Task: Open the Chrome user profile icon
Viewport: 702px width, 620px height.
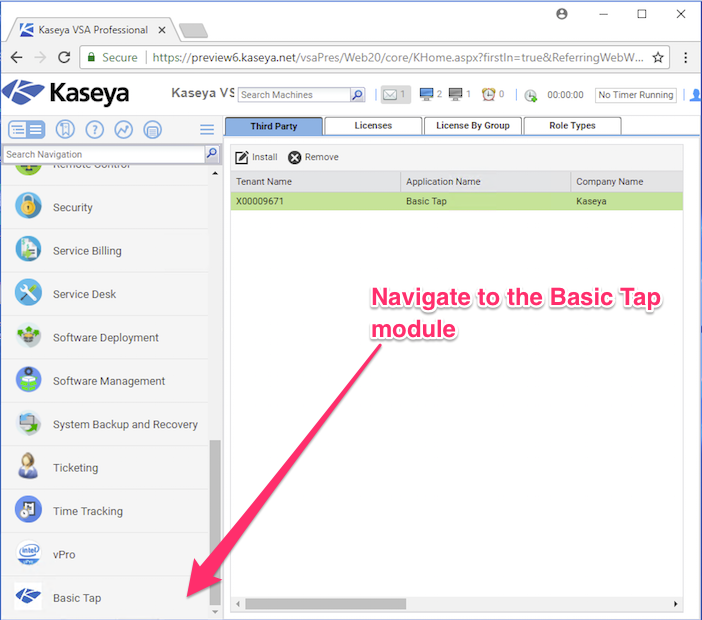Action: point(562,14)
